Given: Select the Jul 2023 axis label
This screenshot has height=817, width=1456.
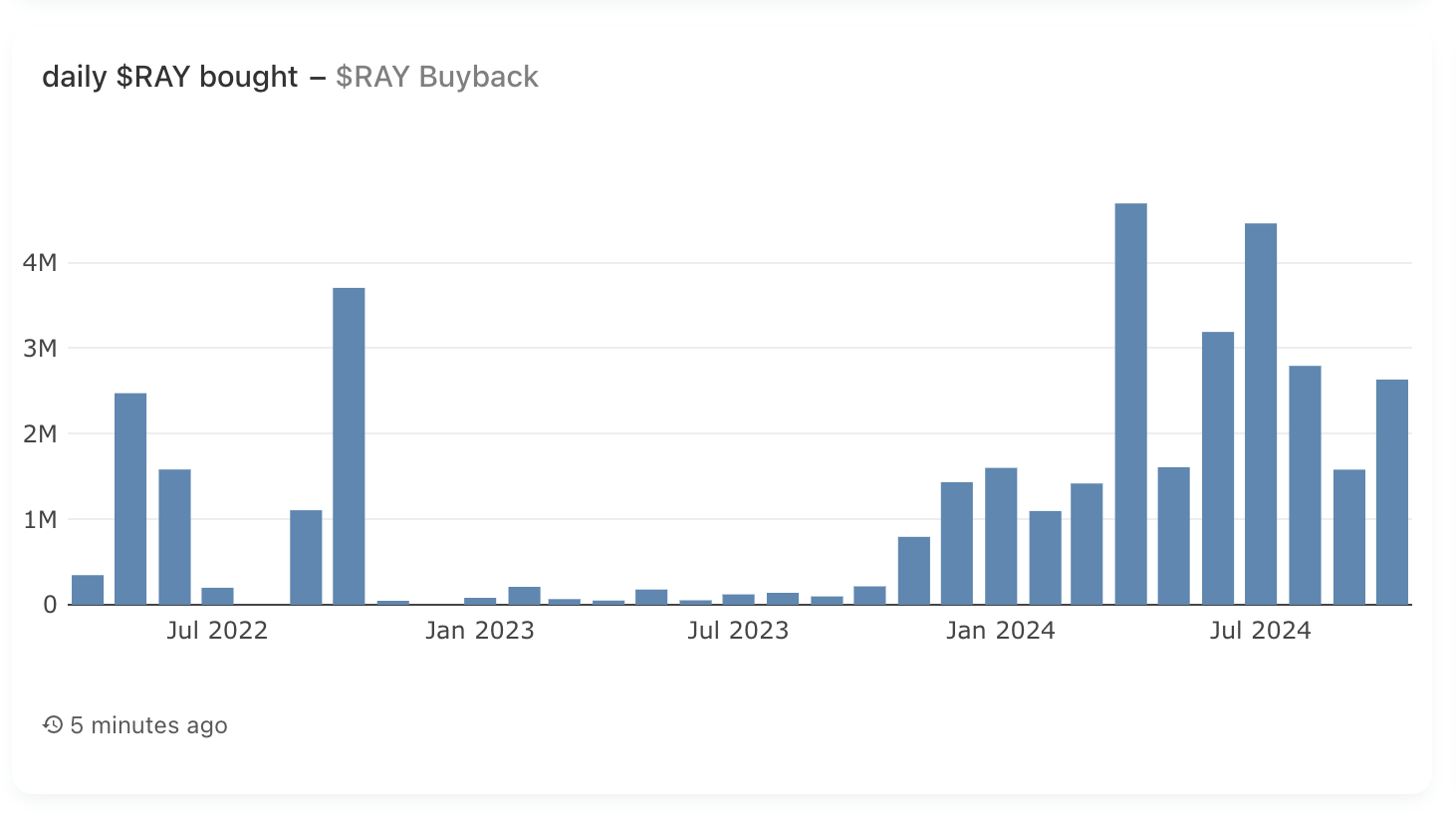Looking at the screenshot, I should 738,630.
